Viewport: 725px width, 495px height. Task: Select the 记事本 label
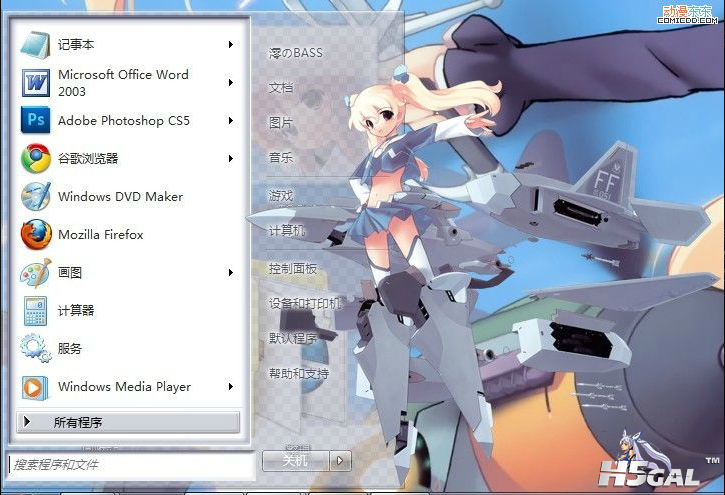click(76, 44)
